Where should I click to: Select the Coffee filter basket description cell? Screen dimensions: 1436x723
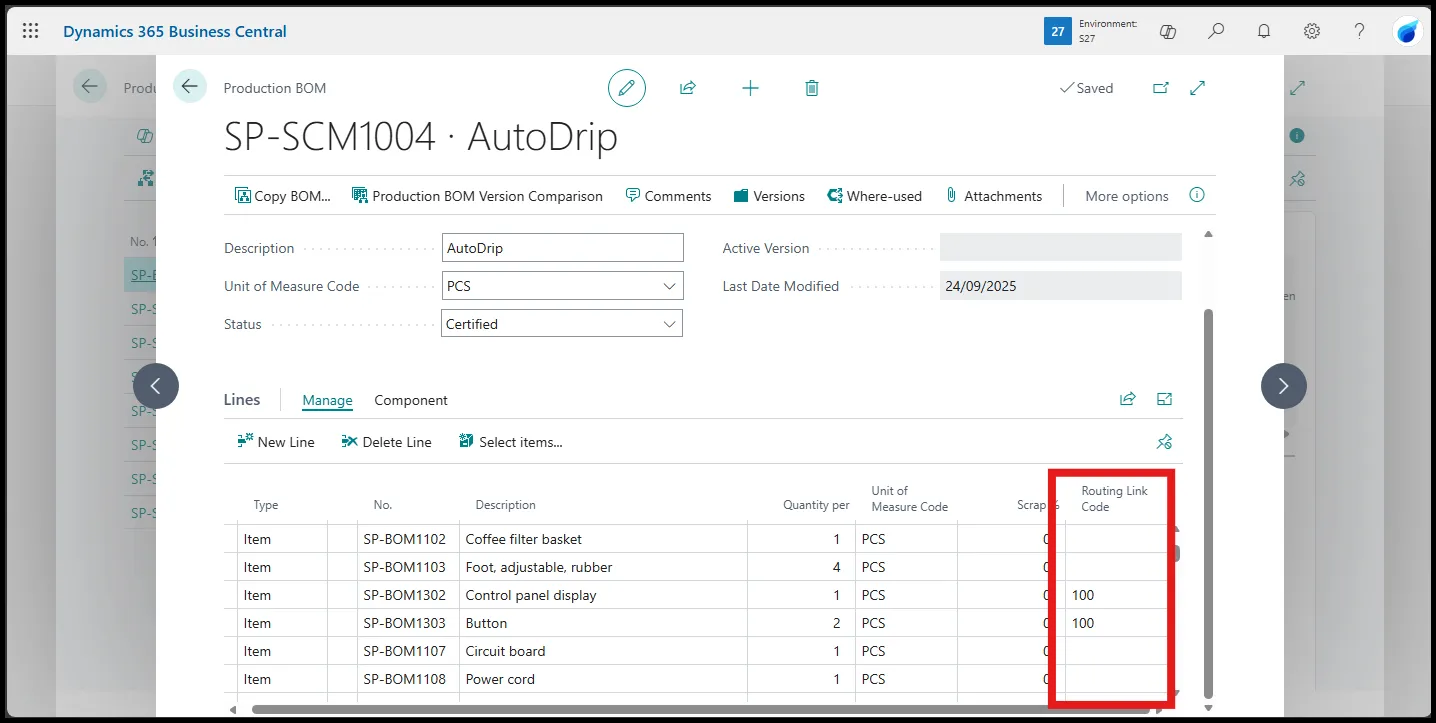click(x=603, y=539)
